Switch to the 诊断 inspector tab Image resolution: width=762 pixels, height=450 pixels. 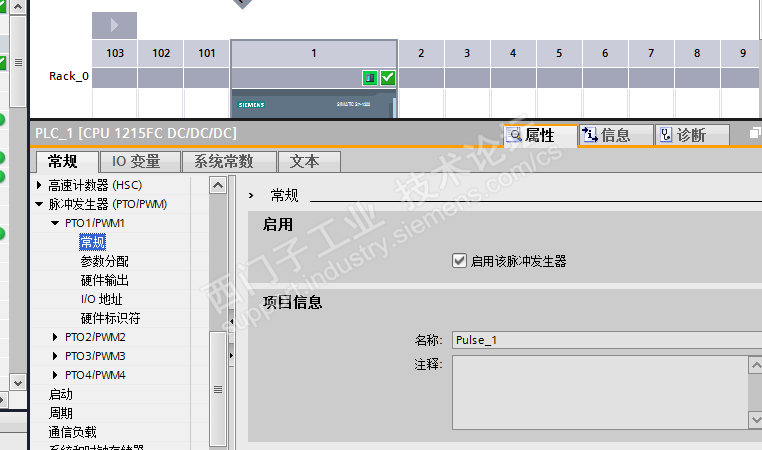[693, 135]
